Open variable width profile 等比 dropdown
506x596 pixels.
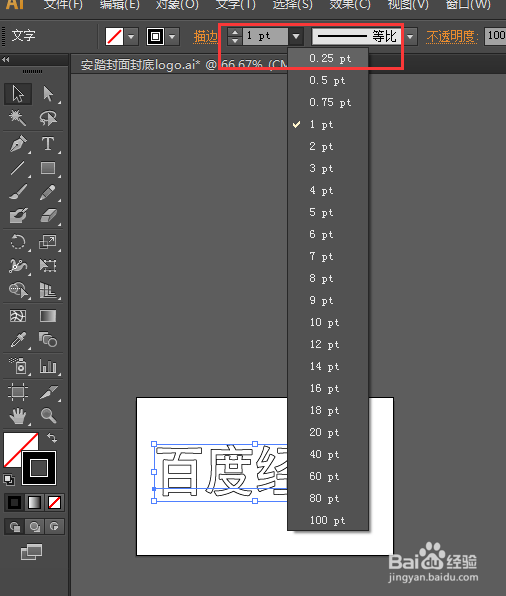pyautogui.click(x=410, y=37)
